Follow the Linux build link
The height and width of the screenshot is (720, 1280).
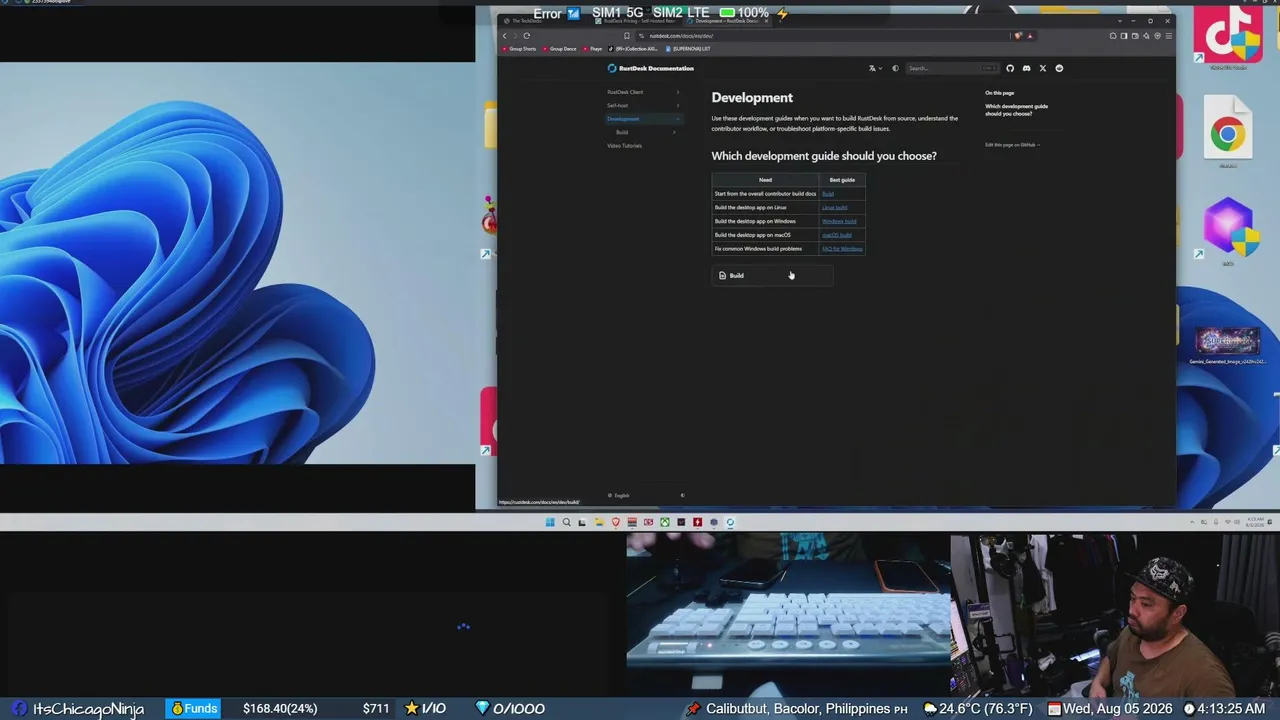(834, 207)
